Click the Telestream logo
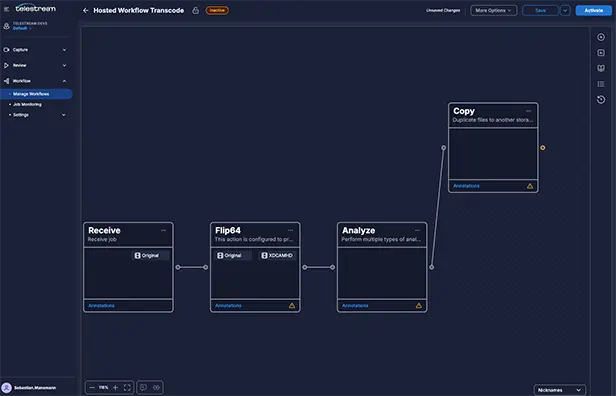 pos(35,8)
